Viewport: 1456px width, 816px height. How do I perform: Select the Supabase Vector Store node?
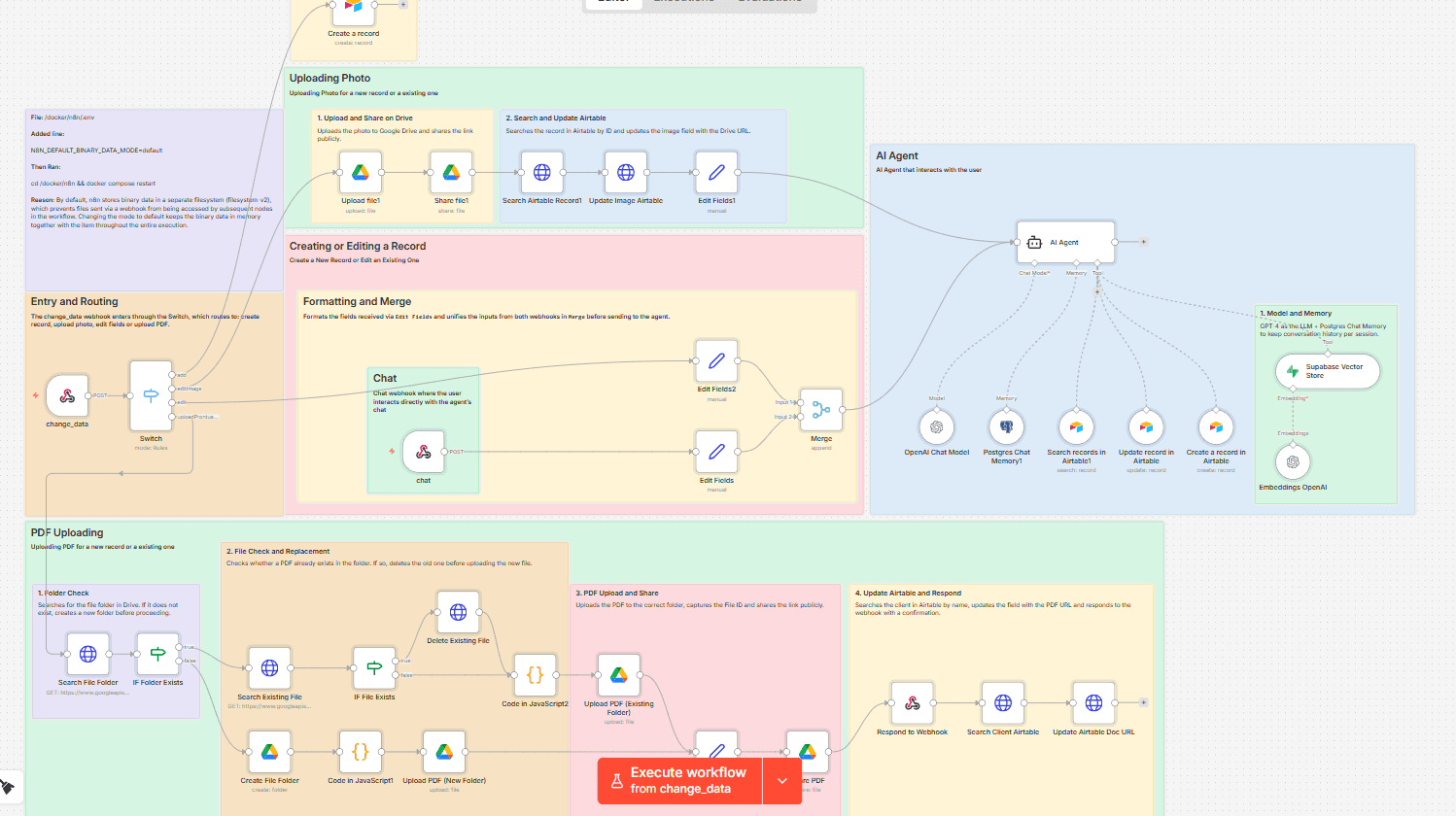1328,371
